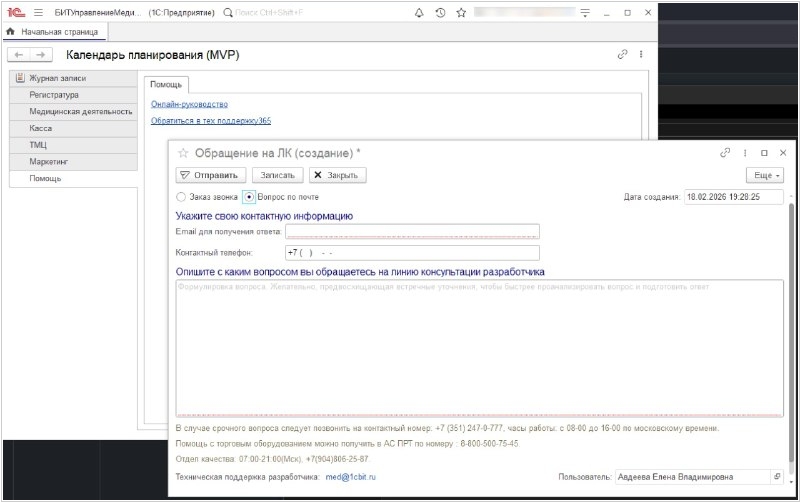The width and height of the screenshot is (800, 502).
Task: Click the dialog's vertical scrollbar
Action: 793,300
